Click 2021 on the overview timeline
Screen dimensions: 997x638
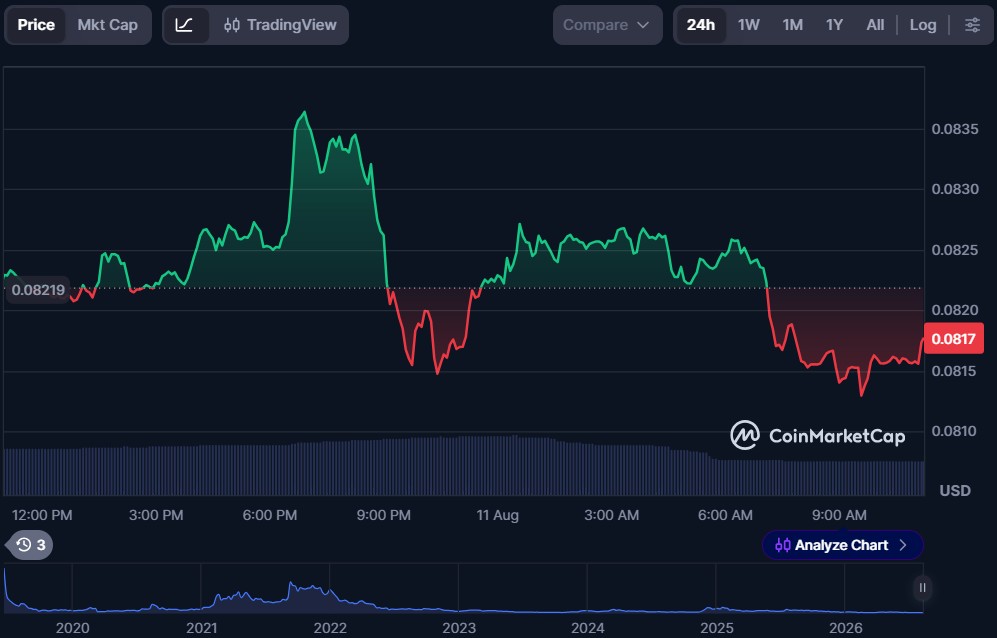(202, 628)
